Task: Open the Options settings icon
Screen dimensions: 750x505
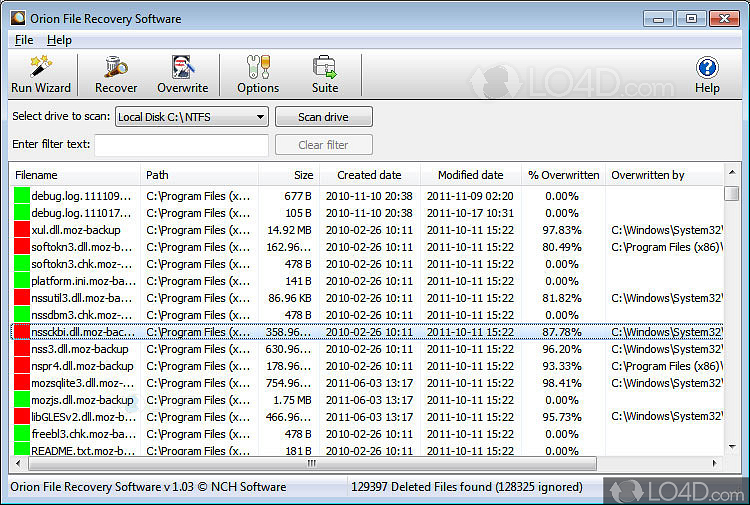Action: 258,74
